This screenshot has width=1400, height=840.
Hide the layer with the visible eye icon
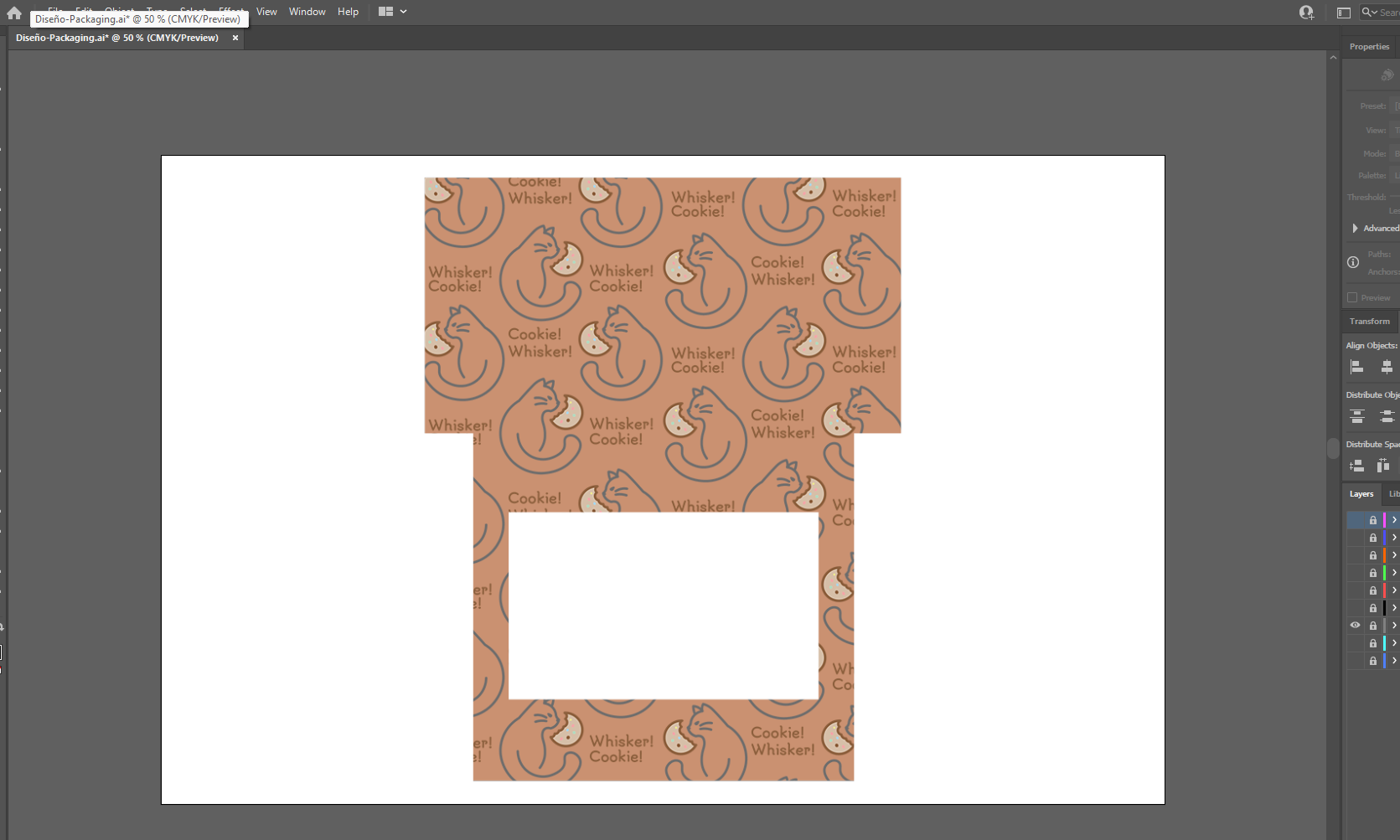click(x=1355, y=626)
